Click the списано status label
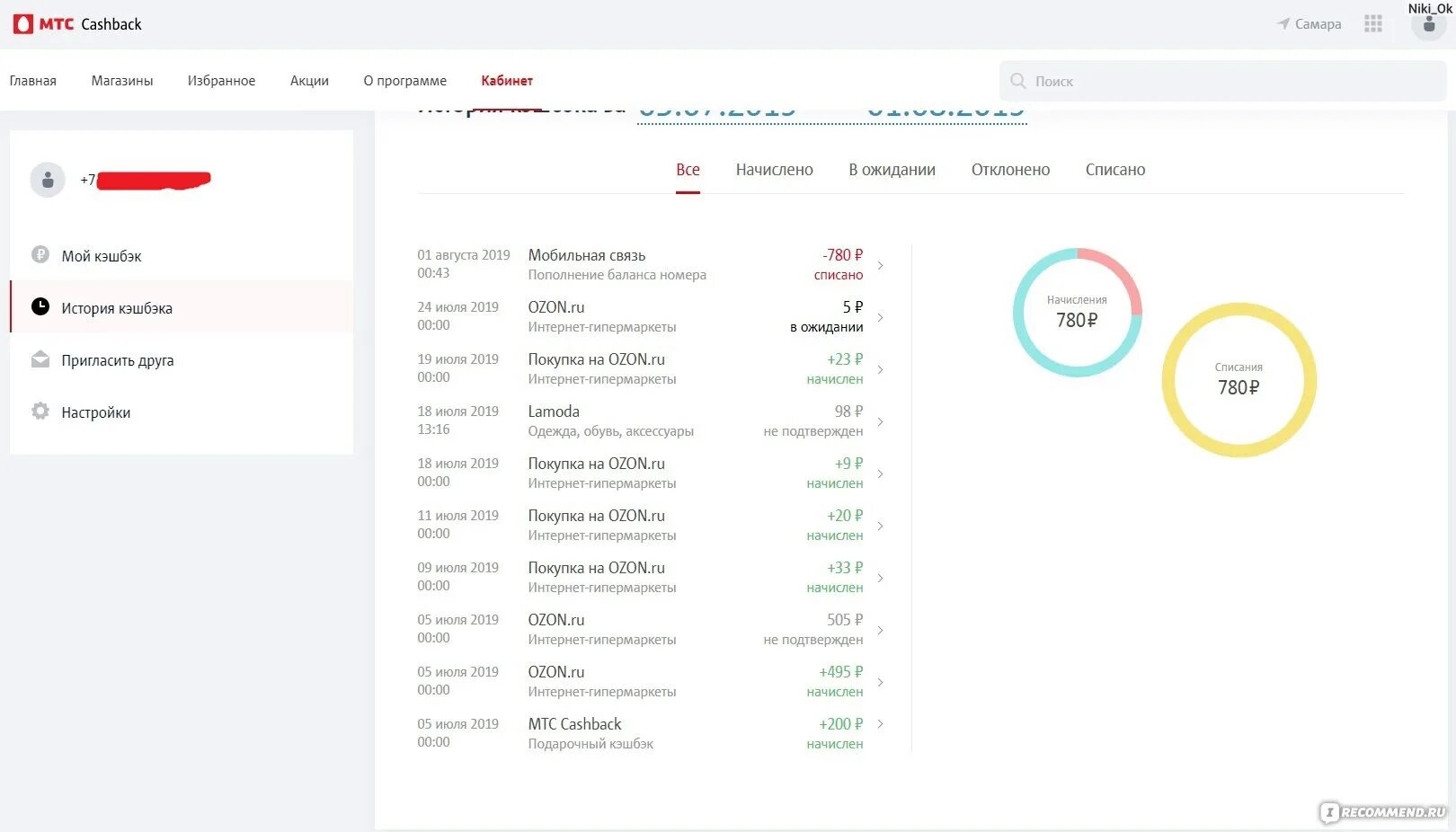This screenshot has width=1456, height=832. (x=839, y=275)
